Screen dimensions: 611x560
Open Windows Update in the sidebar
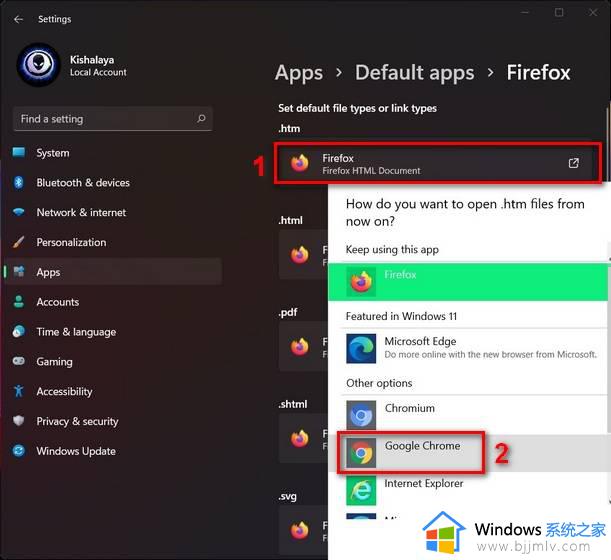pos(113,451)
